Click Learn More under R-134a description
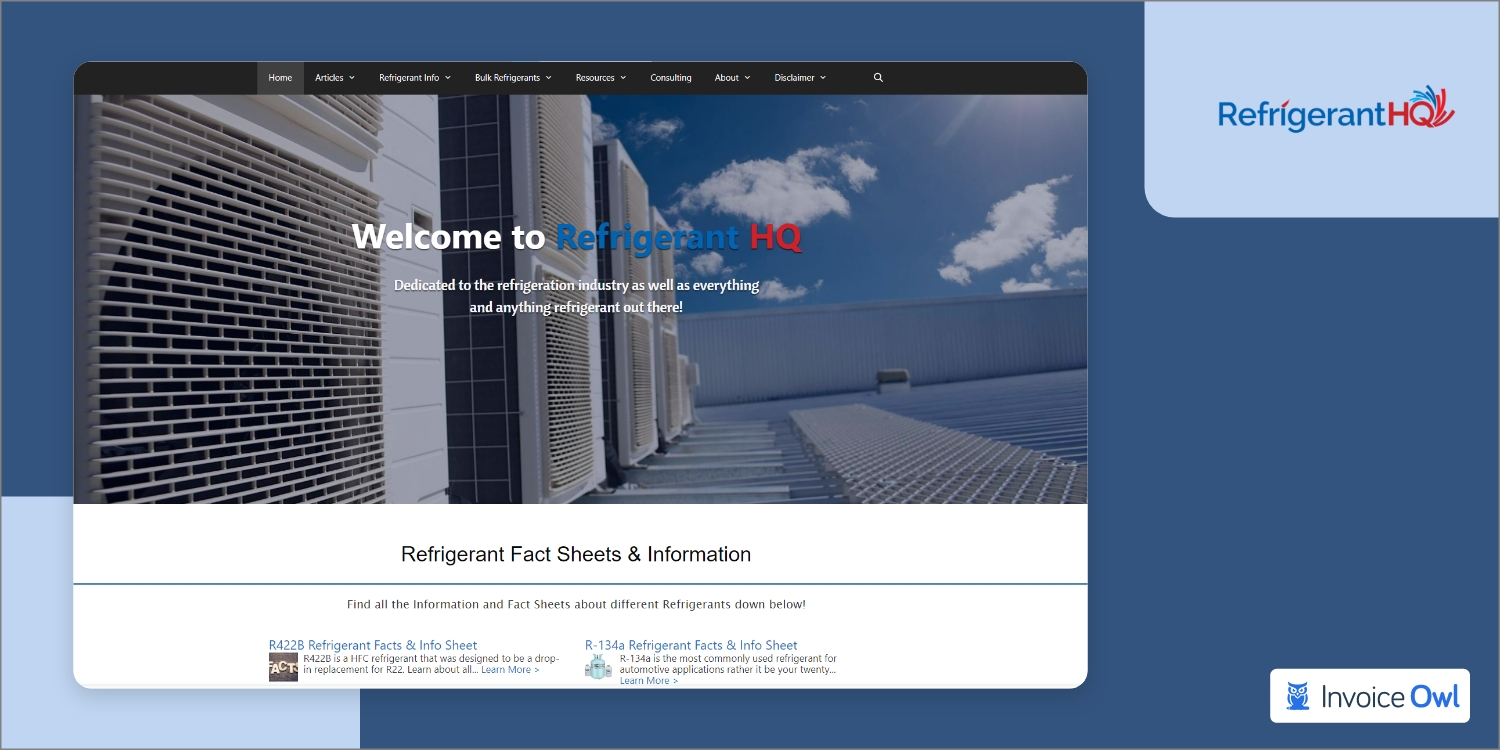The width and height of the screenshot is (1500, 750). 648,681
